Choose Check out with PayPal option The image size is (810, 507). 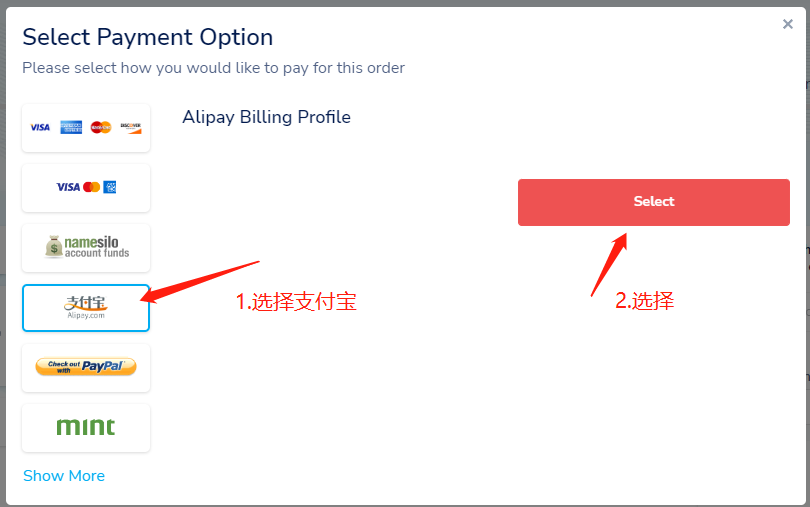86,367
